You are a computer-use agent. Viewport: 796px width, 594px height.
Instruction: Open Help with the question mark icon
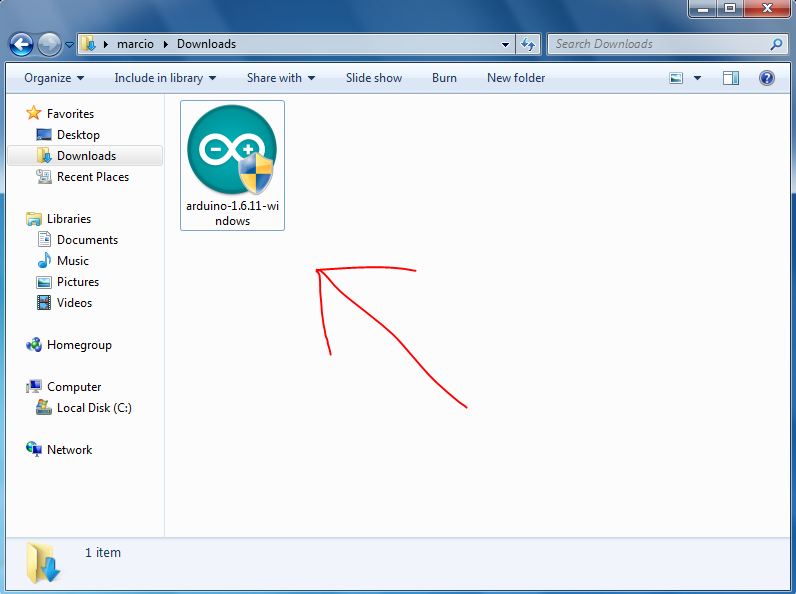(x=767, y=78)
